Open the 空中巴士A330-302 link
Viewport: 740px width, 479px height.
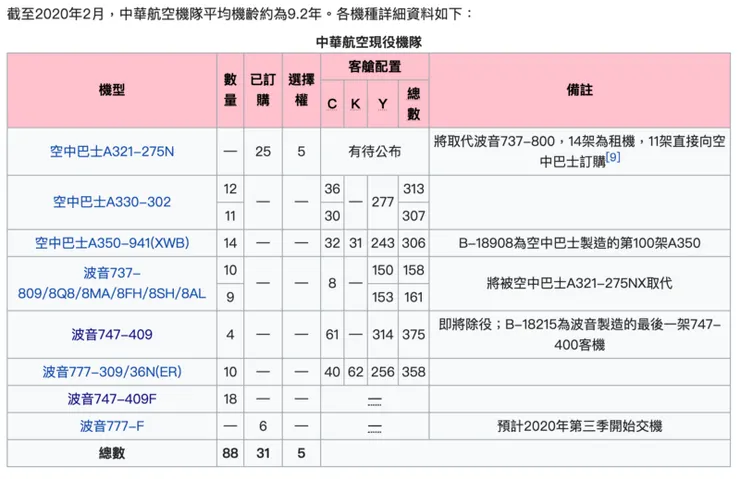click(x=112, y=202)
